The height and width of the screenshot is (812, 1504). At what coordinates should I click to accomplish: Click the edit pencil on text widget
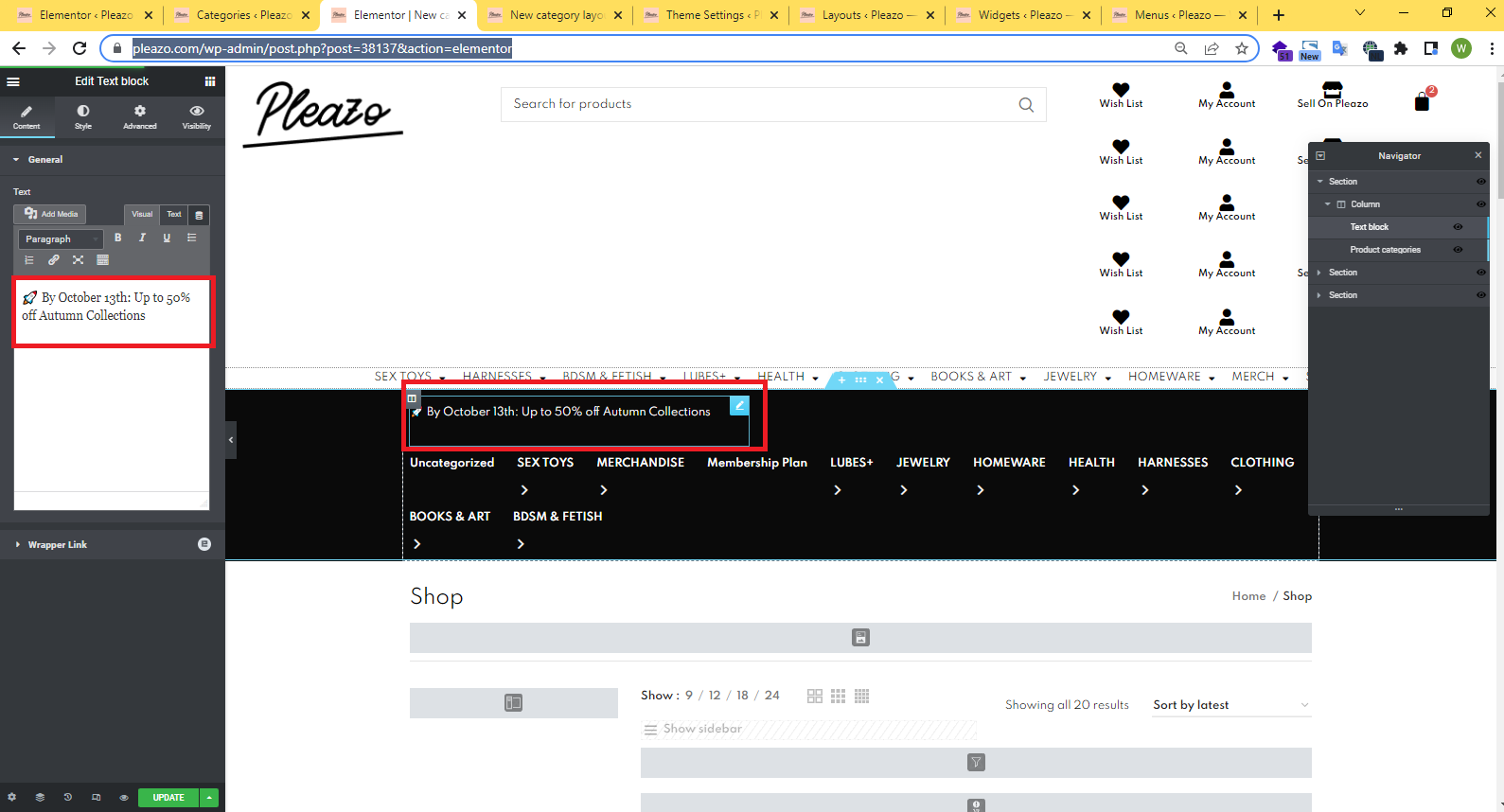pos(739,406)
